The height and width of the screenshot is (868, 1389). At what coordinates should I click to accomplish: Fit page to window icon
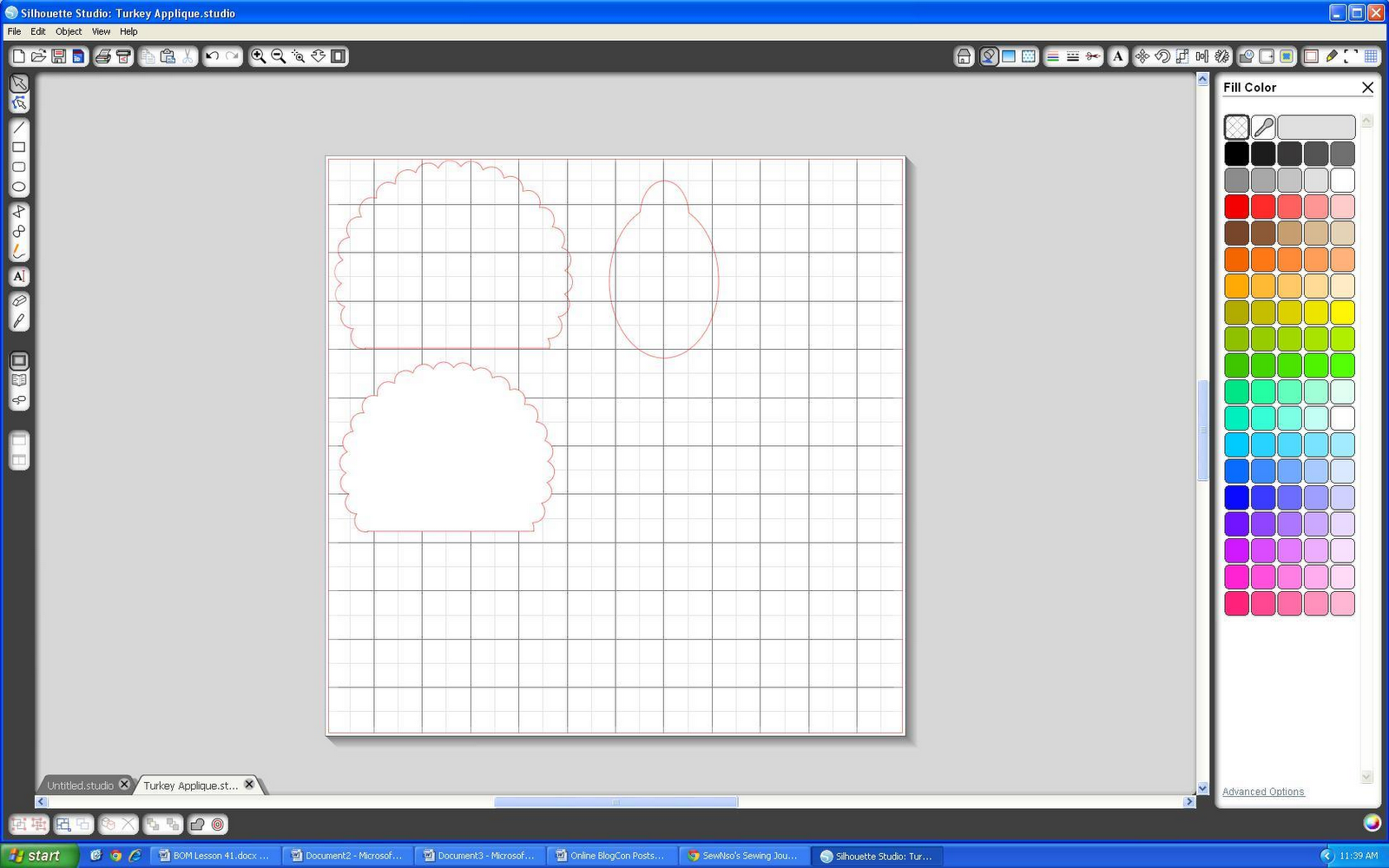pyautogui.click(x=339, y=56)
